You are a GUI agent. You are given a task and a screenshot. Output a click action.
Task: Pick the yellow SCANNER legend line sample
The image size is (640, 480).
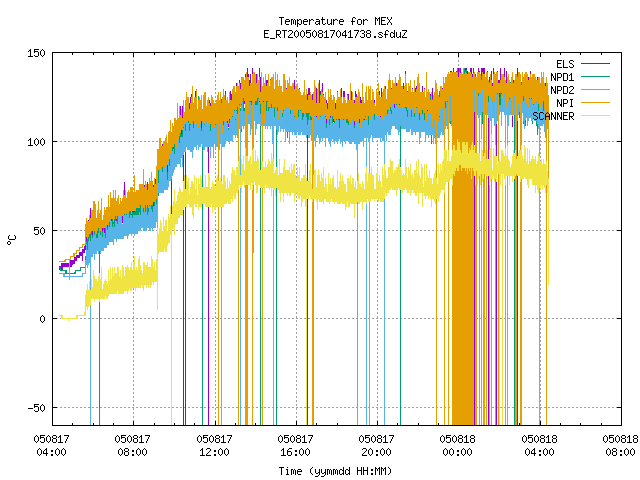point(595,116)
